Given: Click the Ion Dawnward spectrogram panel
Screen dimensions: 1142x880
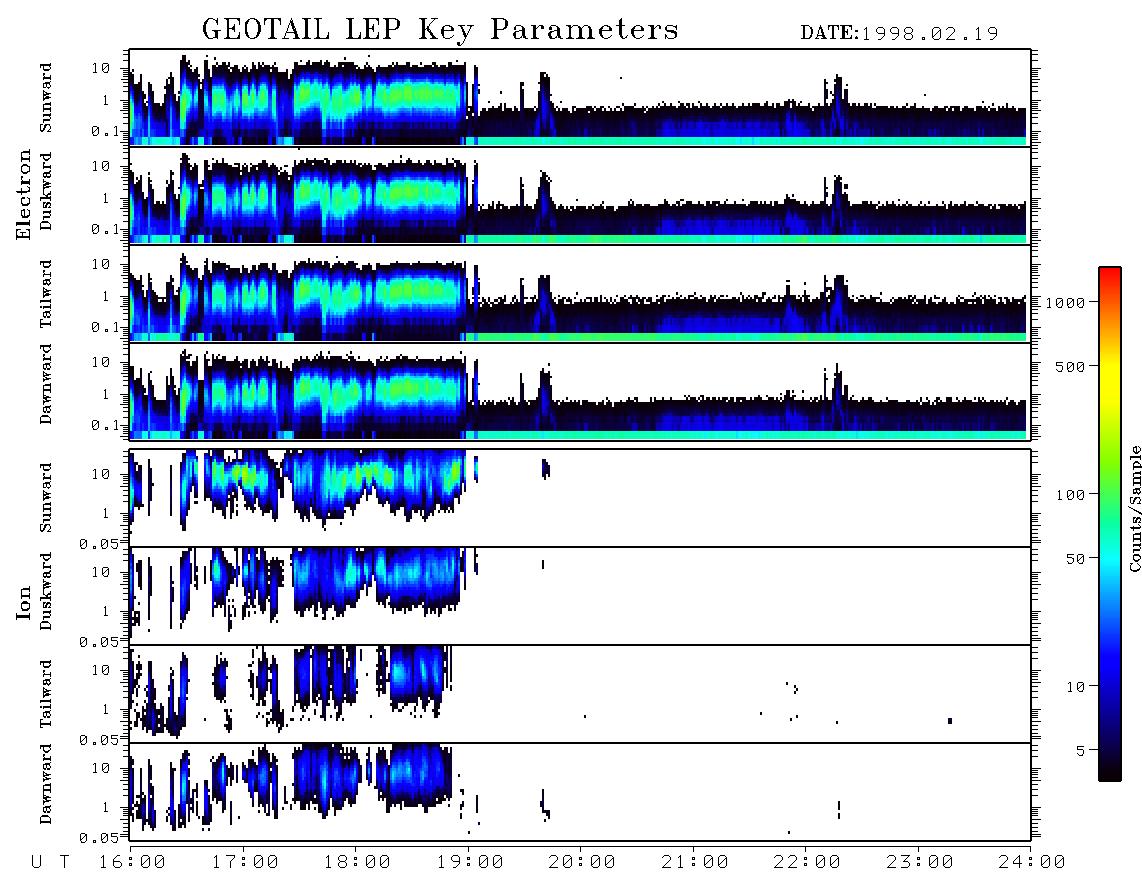Looking at the screenshot, I should [580, 792].
